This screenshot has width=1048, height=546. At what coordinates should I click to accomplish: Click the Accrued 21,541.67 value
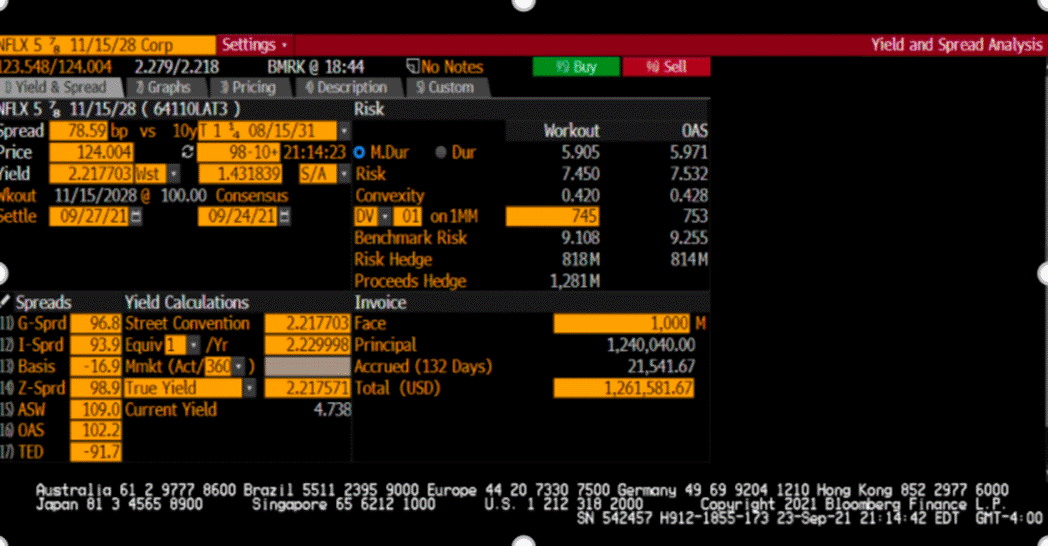(661, 366)
